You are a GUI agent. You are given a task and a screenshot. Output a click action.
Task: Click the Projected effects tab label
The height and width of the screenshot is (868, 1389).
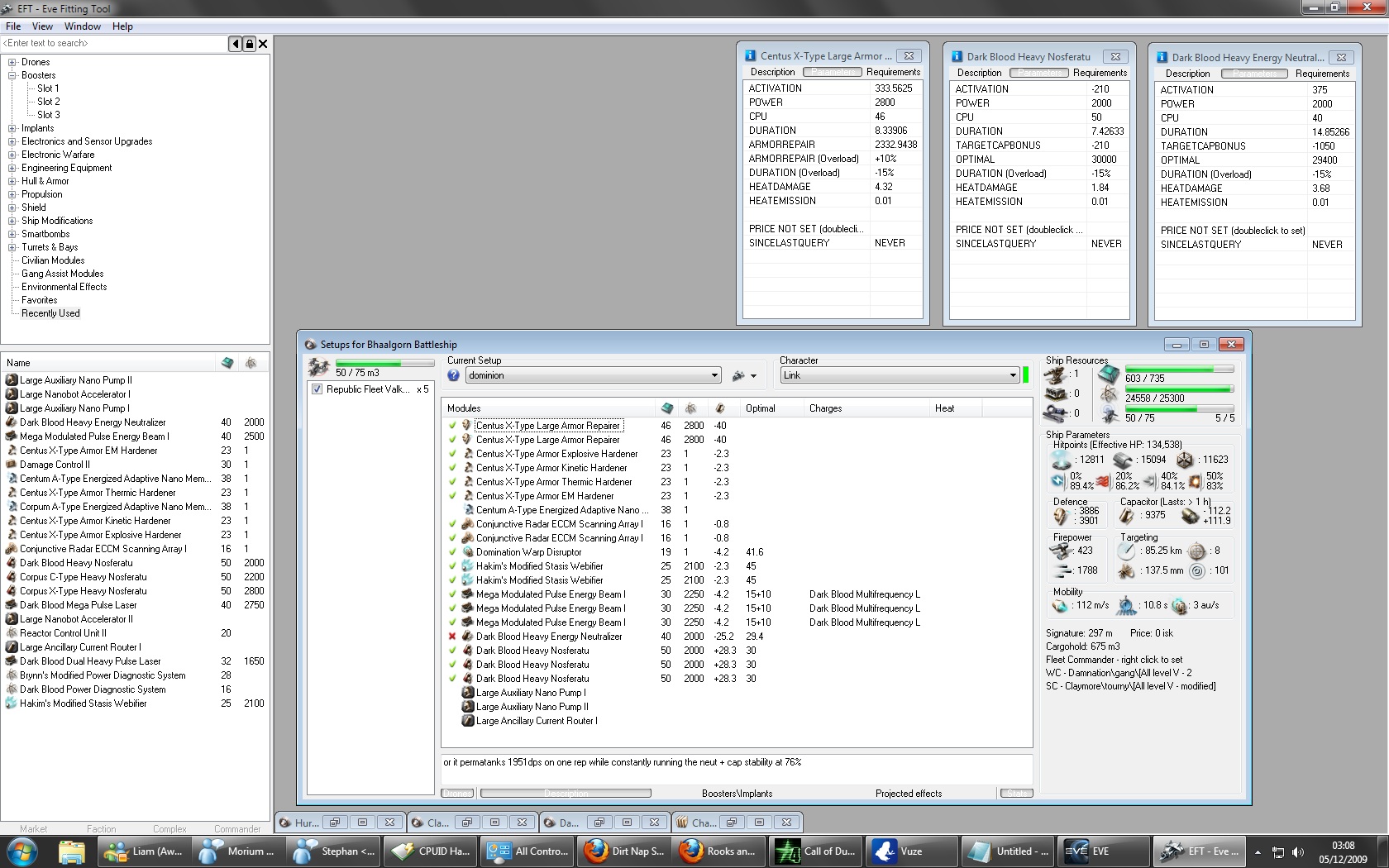pos(908,794)
